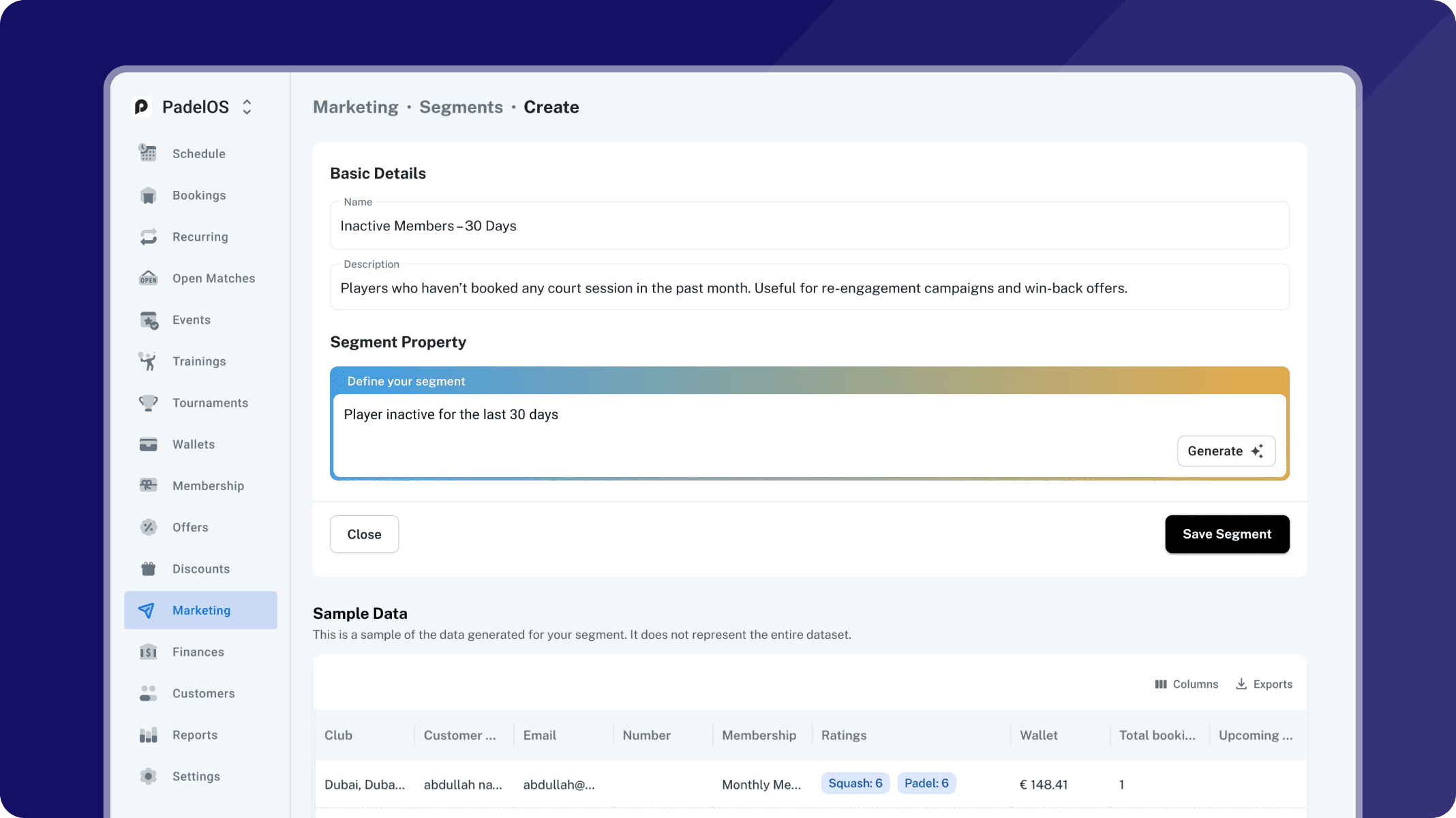This screenshot has height=818, width=1456.
Task: Open the Exports download menu
Action: click(1264, 684)
